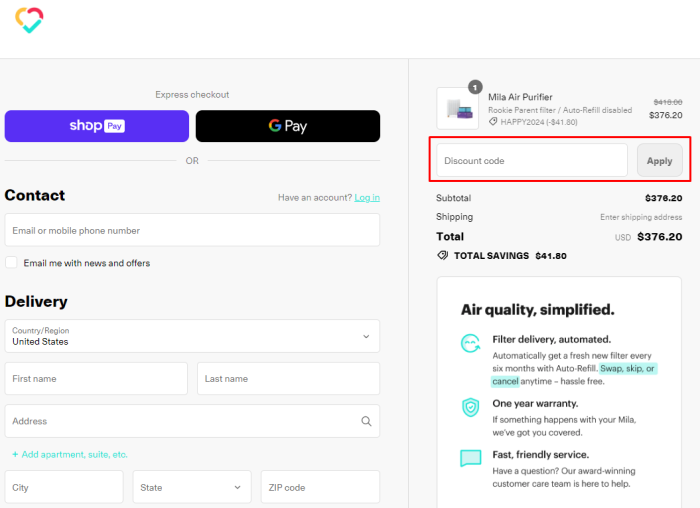700x508 pixels.
Task: Click the warranty shield icon
Action: tap(471, 407)
